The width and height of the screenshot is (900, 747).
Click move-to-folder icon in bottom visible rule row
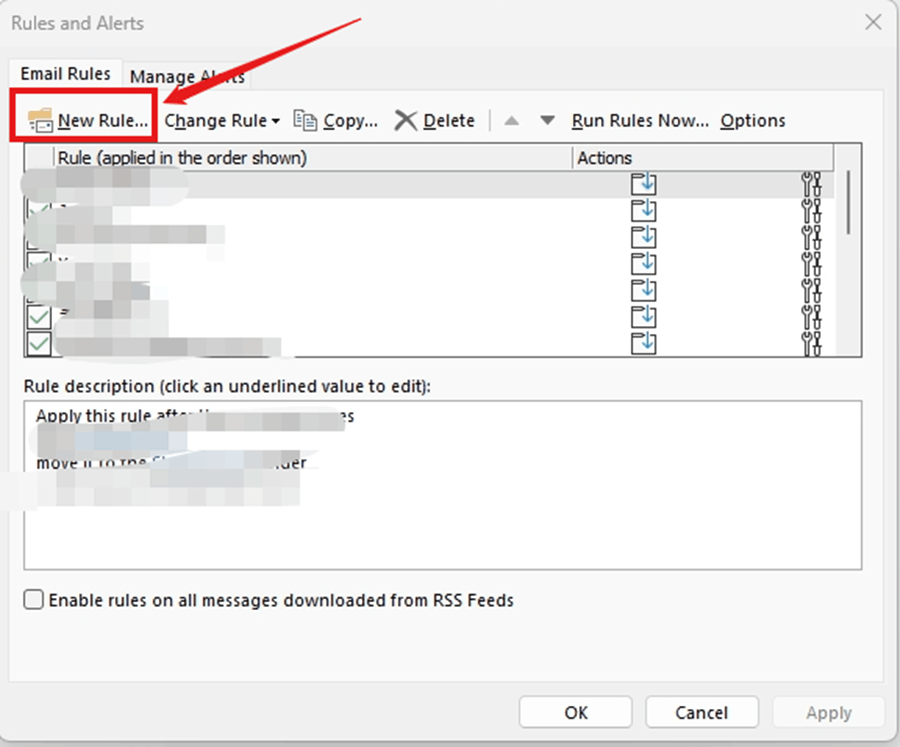point(643,343)
